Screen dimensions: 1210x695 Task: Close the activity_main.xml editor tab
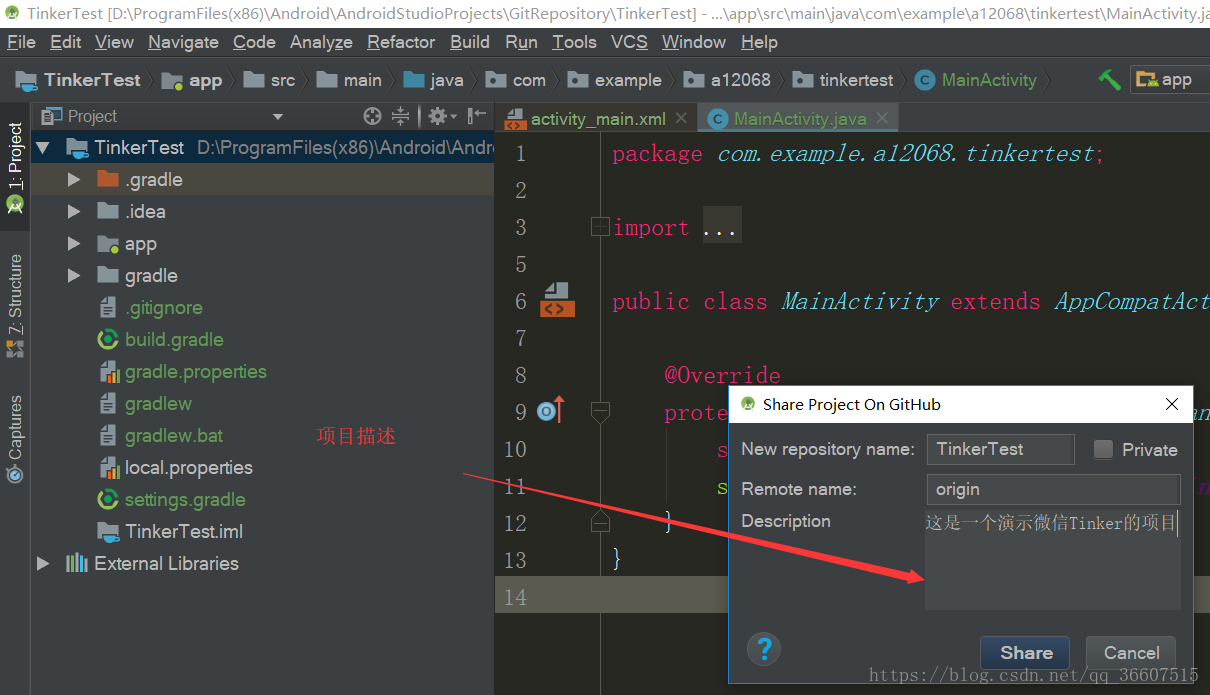coord(681,118)
